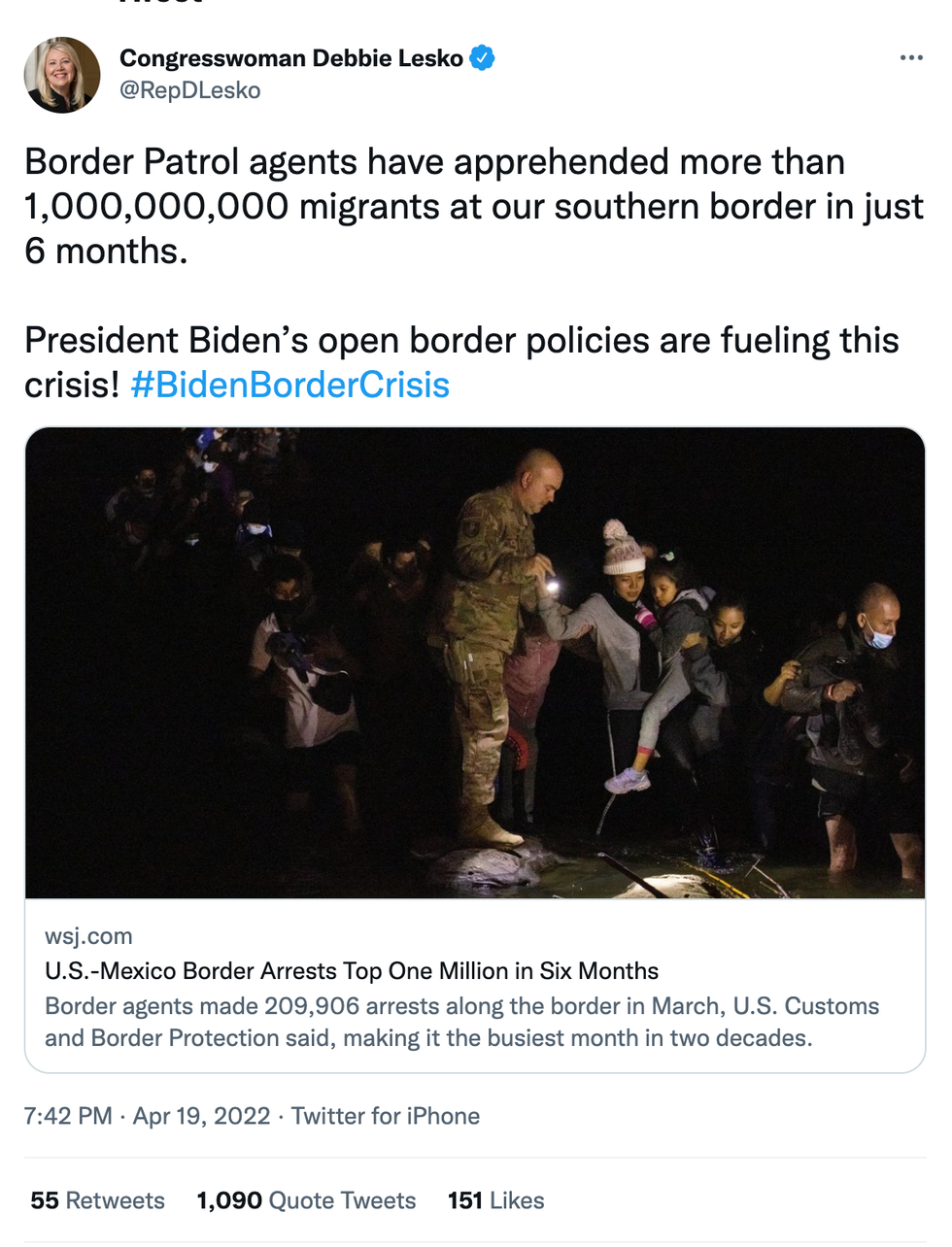Open the Congresswoman Debbie Lesko display name
The width and height of the screenshot is (952, 1247).
290,58
